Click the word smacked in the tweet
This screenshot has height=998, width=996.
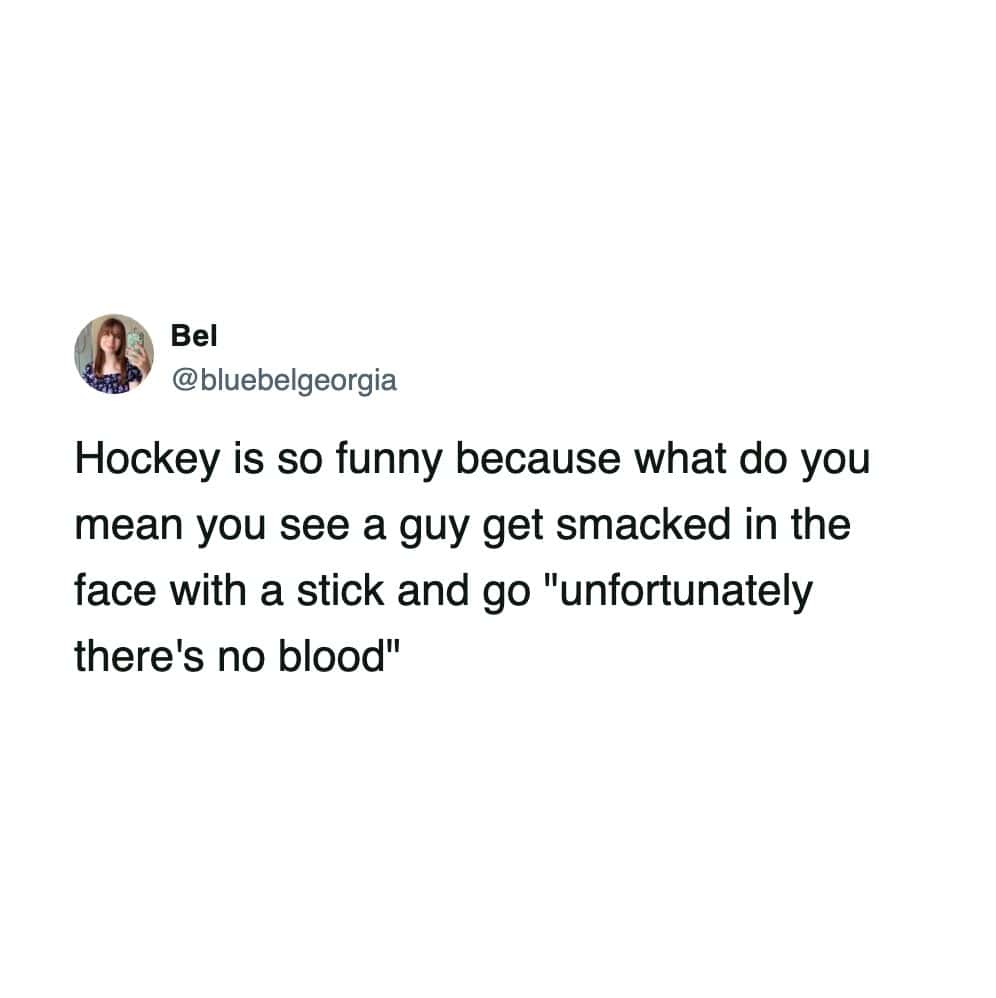(643, 524)
